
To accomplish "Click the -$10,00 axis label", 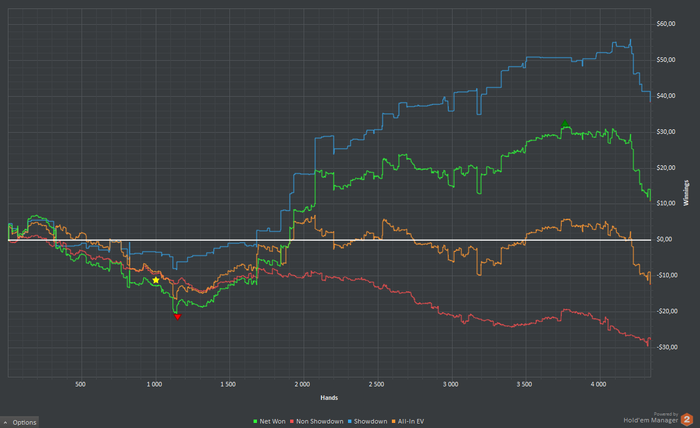I will (667, 275).
